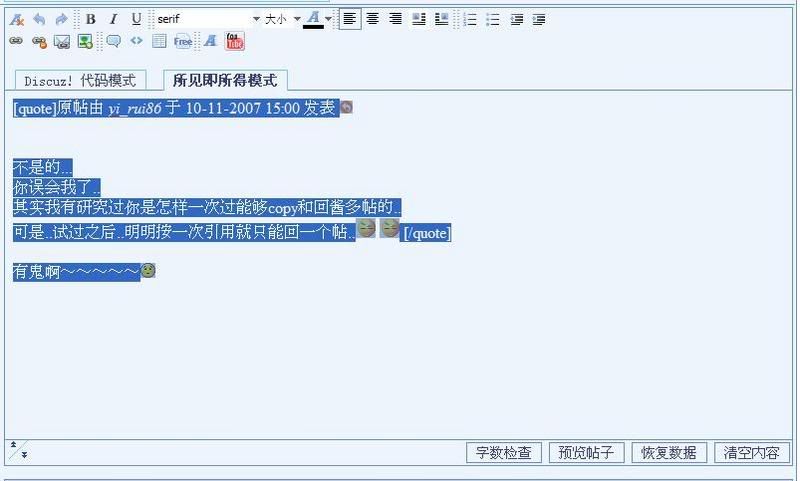Redo the last undone edit

coord(62,19)
